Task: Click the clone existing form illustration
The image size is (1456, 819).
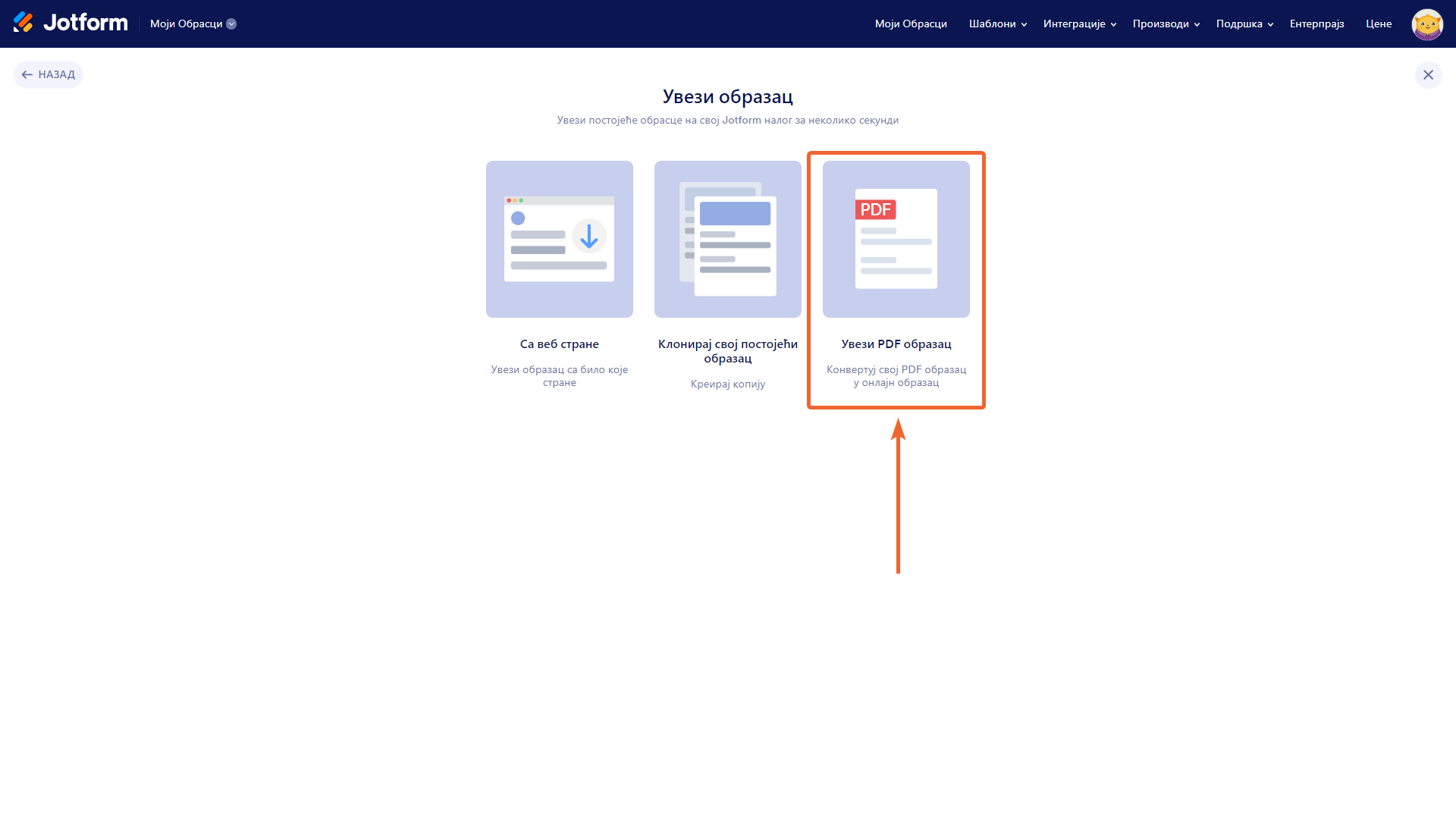Action: (x=727, y=239)
